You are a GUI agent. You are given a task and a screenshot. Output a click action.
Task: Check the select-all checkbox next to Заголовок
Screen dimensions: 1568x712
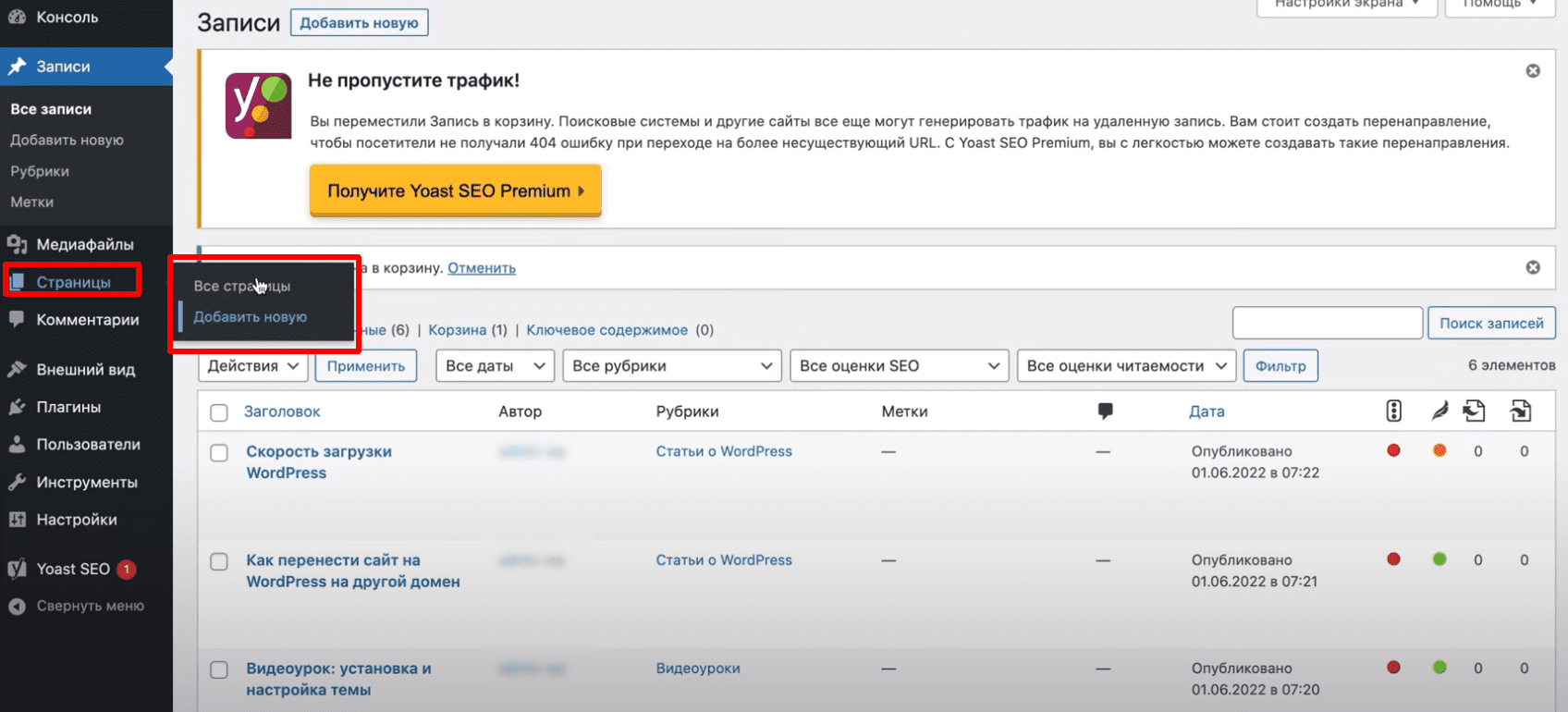219,412
